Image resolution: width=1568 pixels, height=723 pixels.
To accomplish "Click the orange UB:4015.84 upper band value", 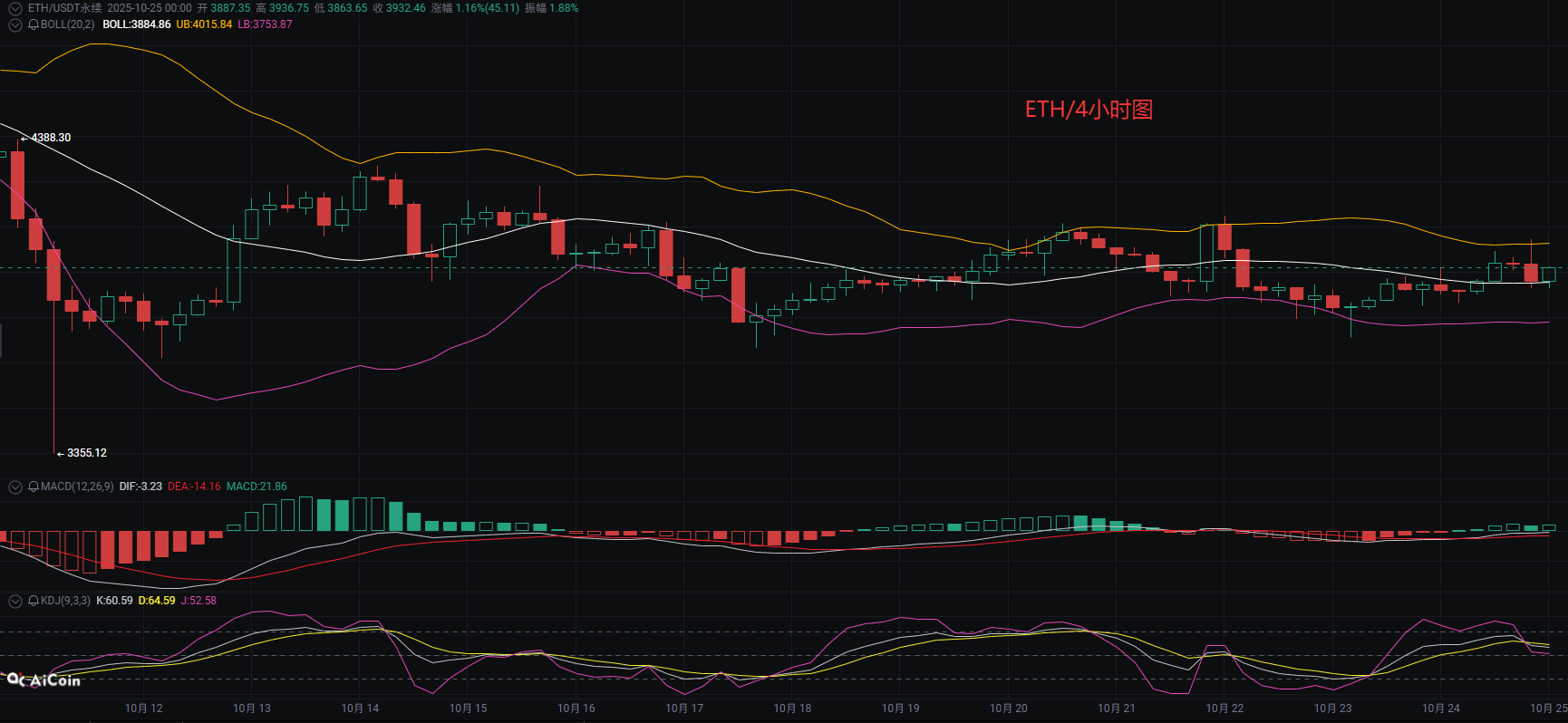I will [x=204, y=24].
